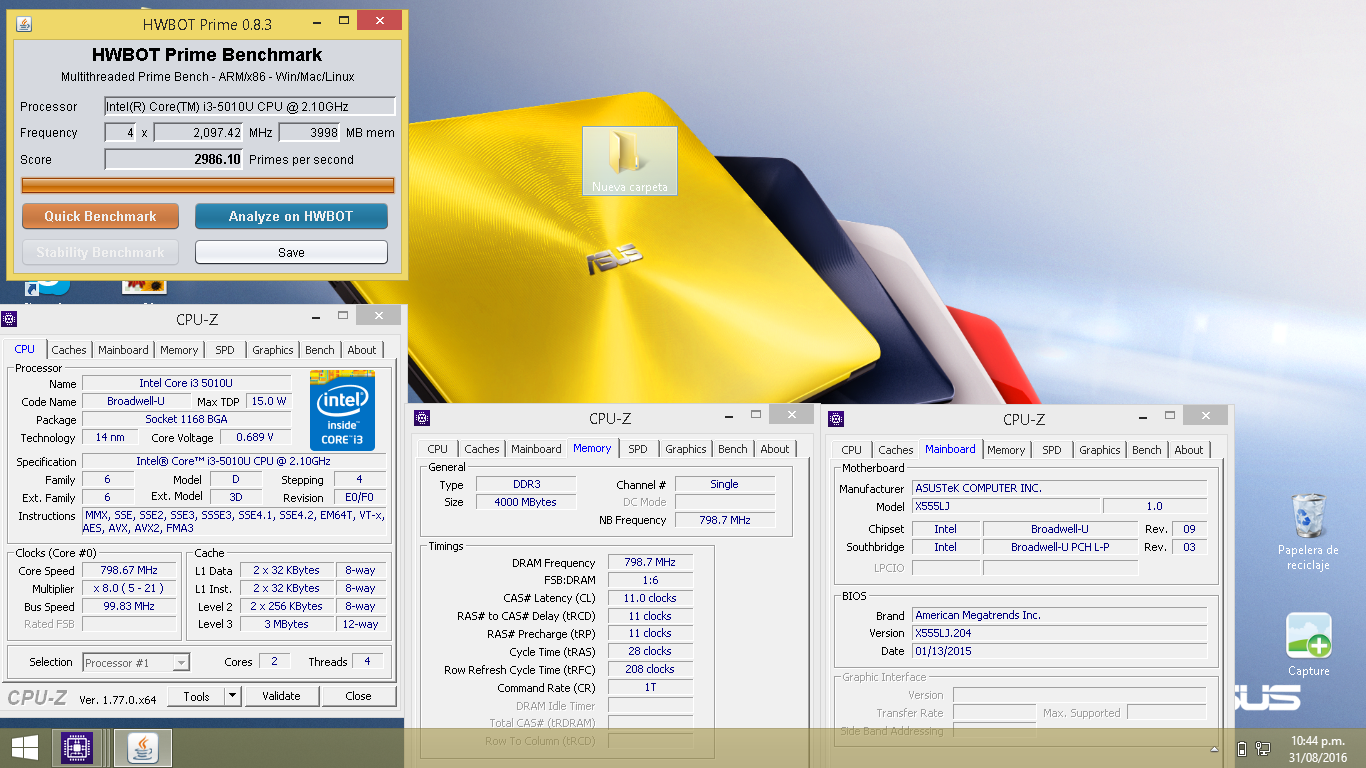Screen dimensions: 1366x768
Task: Click the CPU-Z icon on the taskbar
Action: click(x=77, y=747)
